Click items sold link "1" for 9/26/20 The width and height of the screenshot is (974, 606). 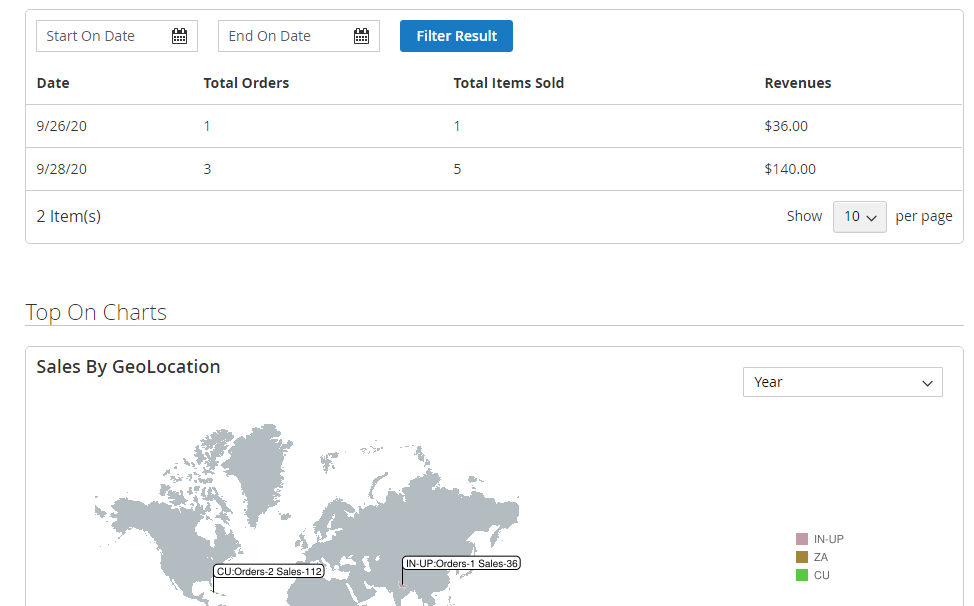(x=457, y=126)
